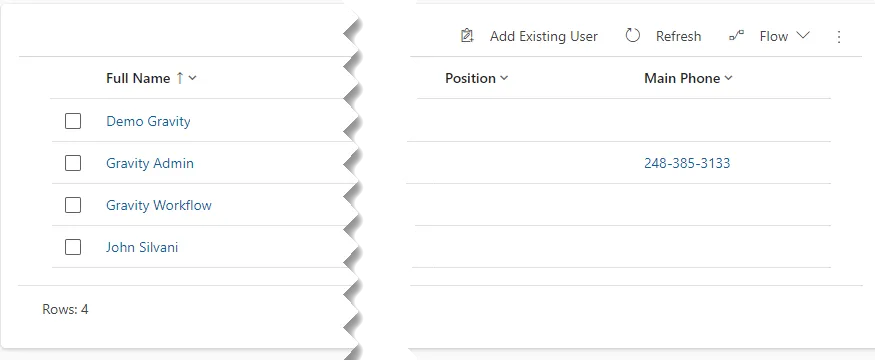Open the Full Name column chevron menu
Screen dimensions: 875x360
(193, 78)
